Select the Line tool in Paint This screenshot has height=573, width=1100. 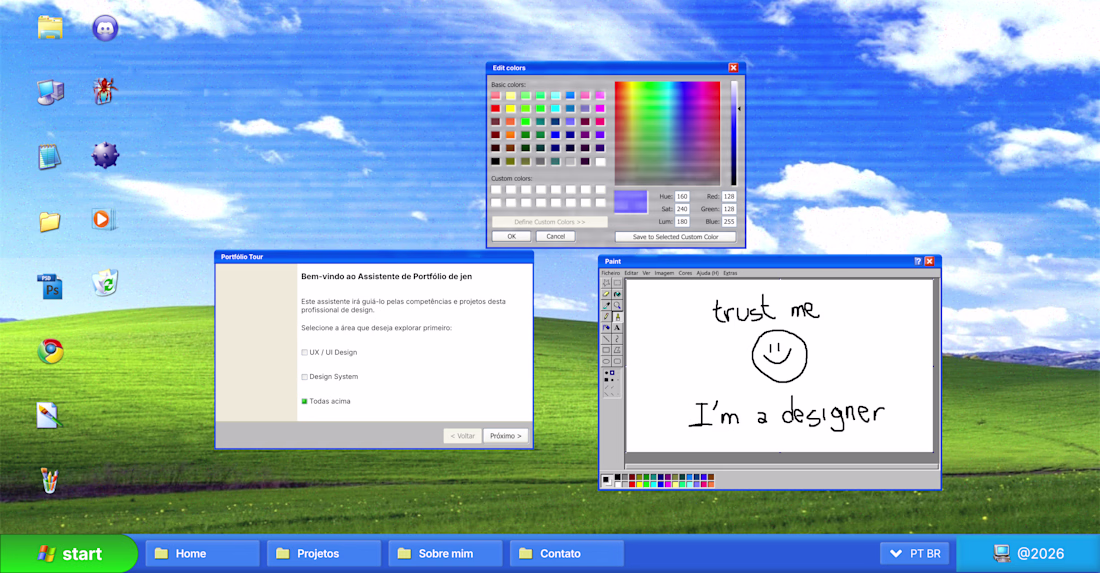606,339
